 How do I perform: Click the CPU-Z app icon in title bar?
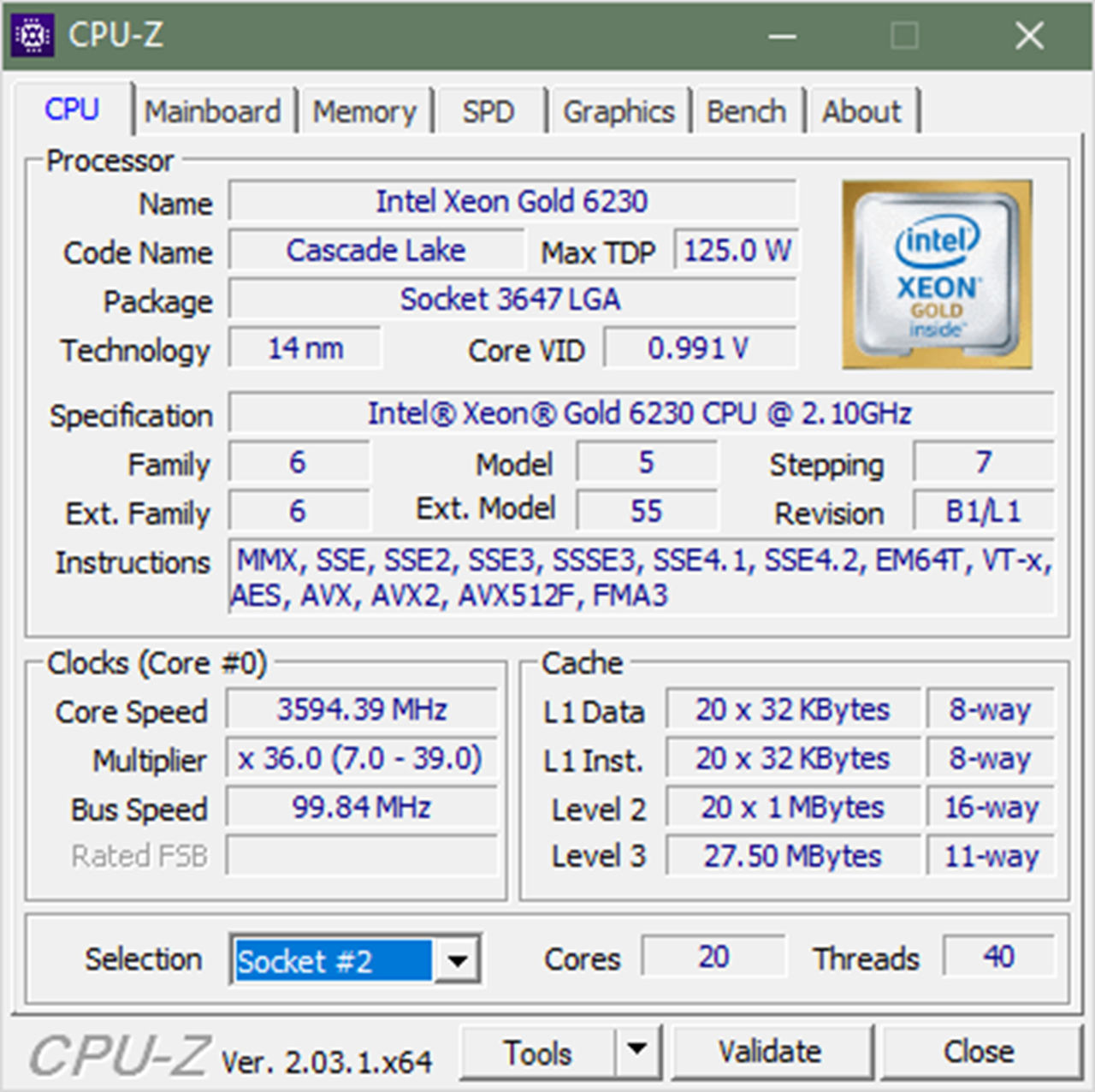[33, 36]
